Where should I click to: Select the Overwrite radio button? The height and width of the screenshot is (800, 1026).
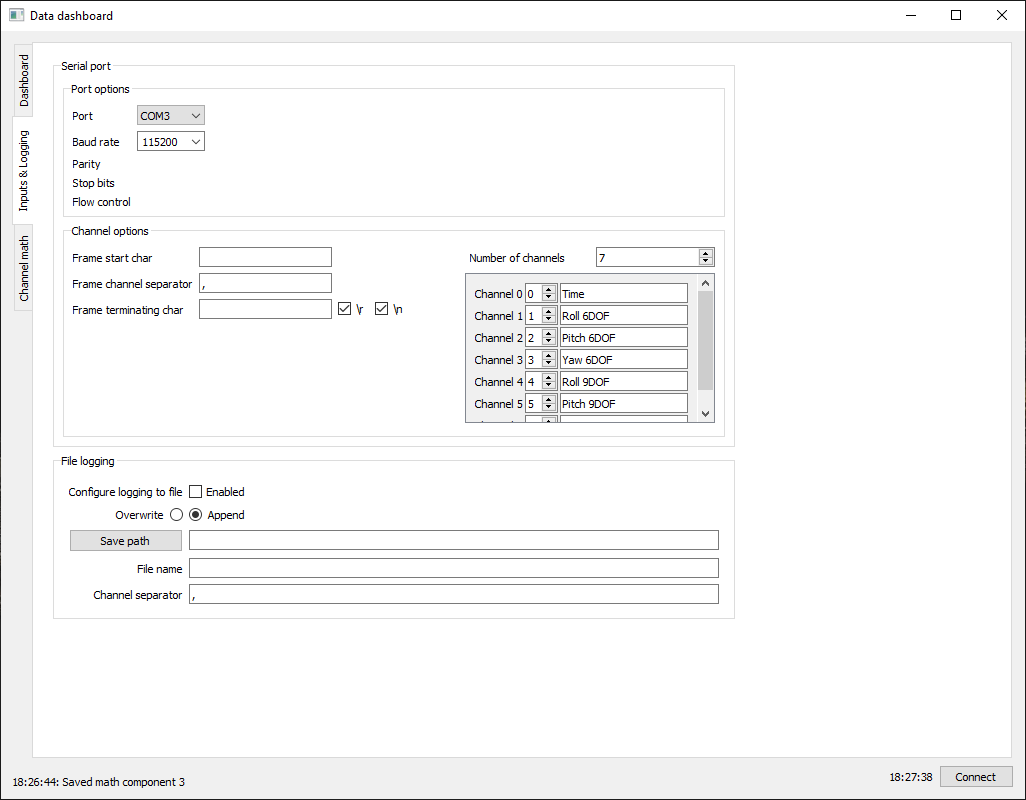pyautogui.click(x=176, y=515)
